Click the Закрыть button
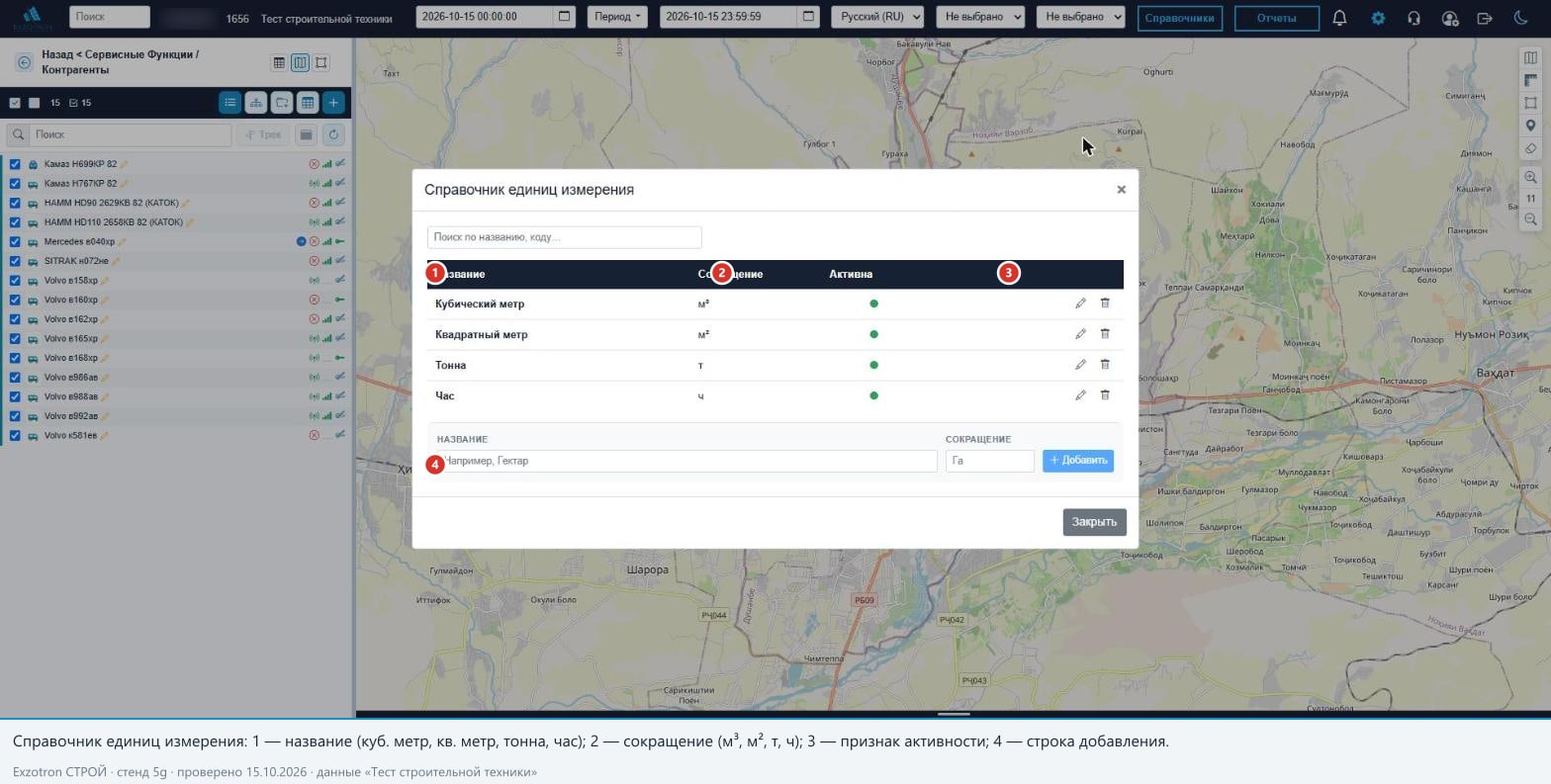The image size is (1551, 784). 1094,522
